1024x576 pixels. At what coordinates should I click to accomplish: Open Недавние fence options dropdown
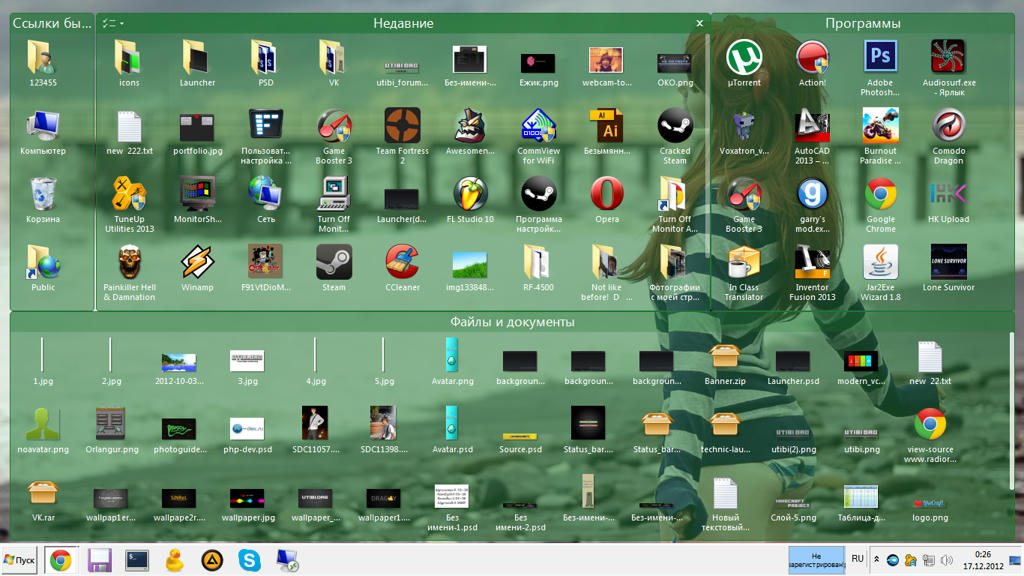tap(112, 24)
